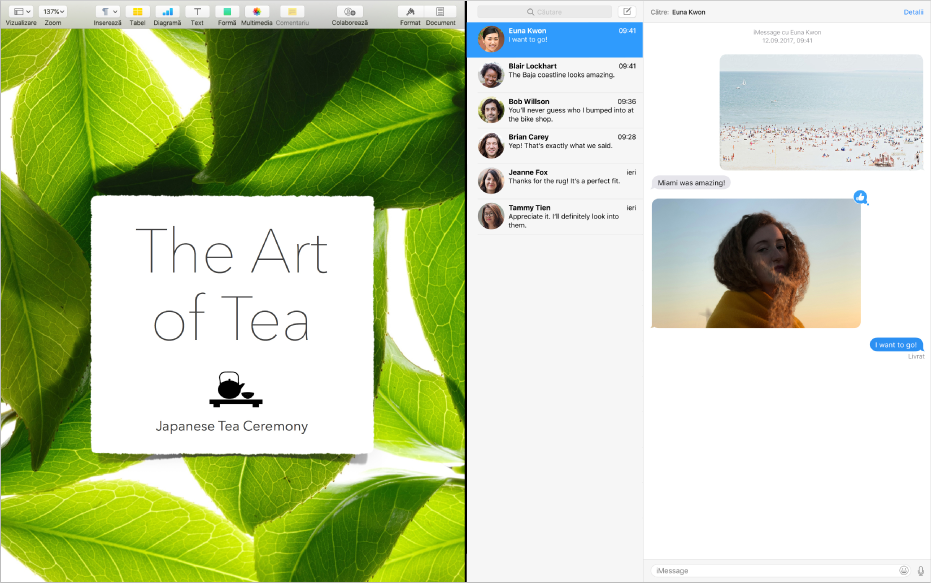Toggle the Document sidebar panel

440,12
